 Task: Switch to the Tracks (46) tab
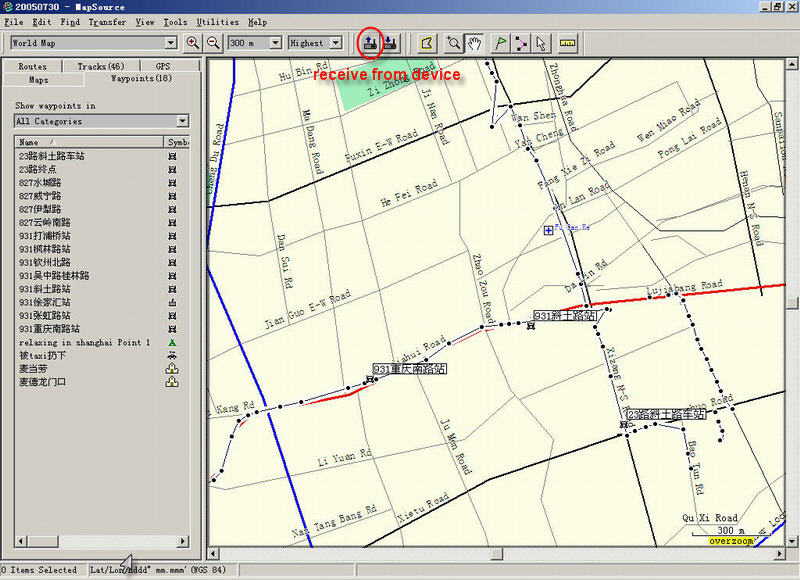pos(101,66)
